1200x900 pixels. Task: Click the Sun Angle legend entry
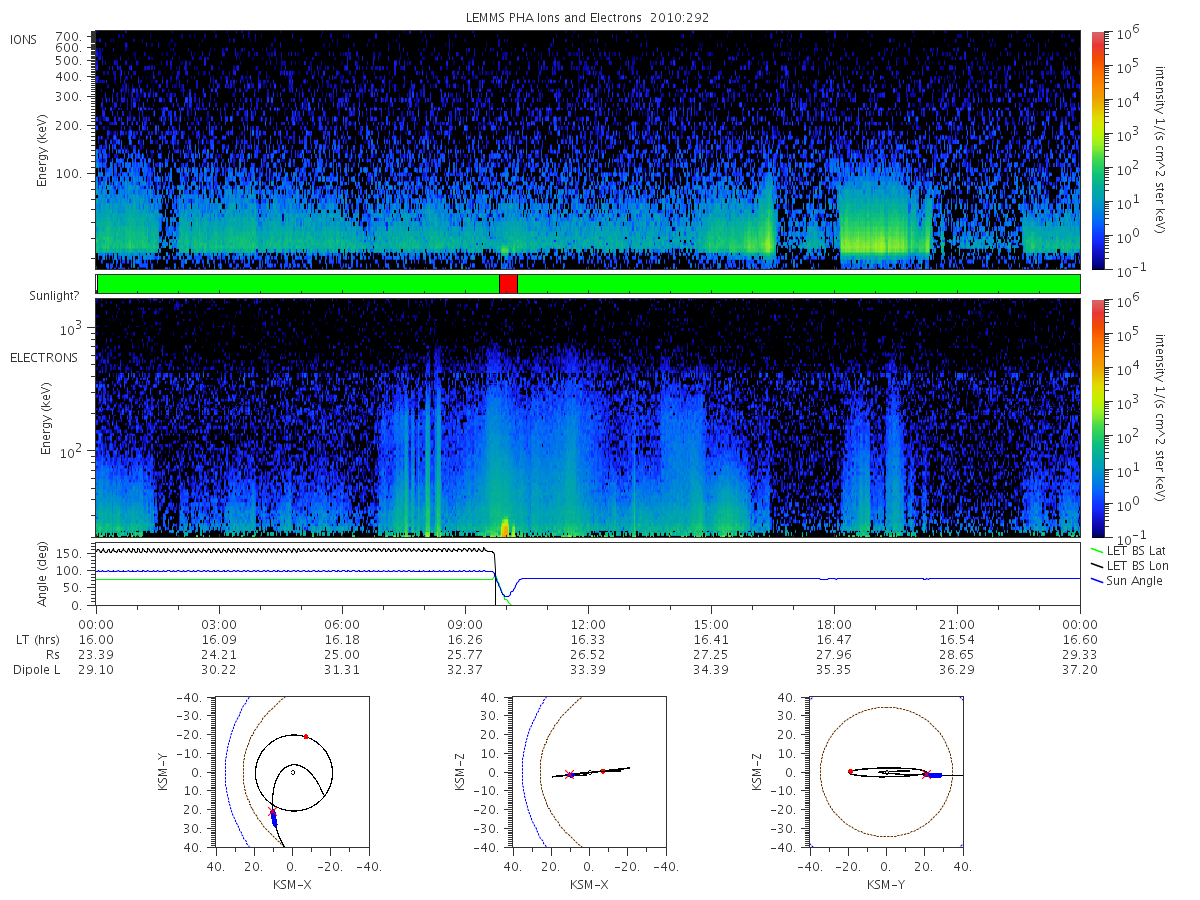click(1128, 581)
